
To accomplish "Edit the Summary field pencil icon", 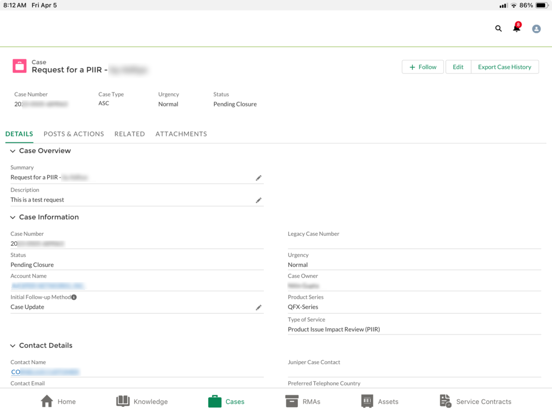I will click(258, 178).
